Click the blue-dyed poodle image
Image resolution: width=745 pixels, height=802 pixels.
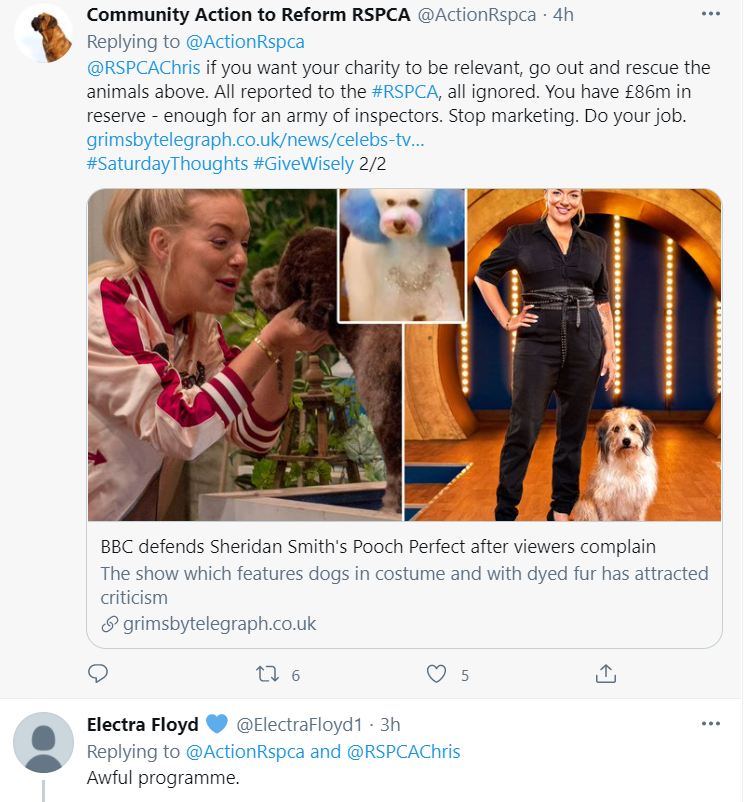coord(402,256)
